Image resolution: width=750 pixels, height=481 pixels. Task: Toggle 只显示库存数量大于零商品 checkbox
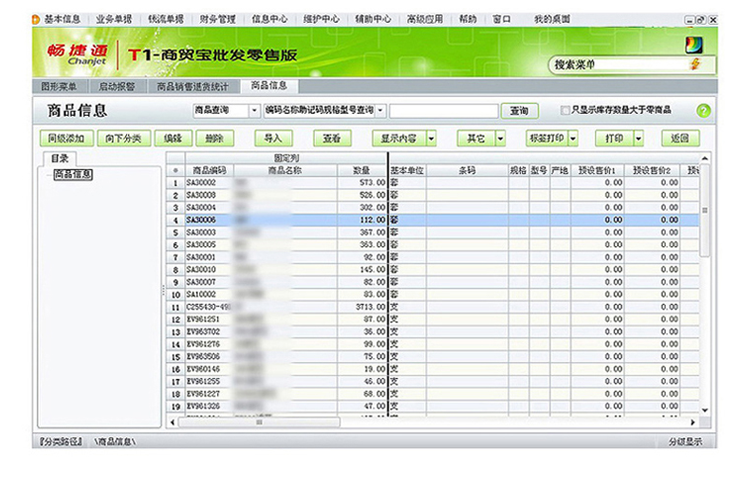pos(564,110)
